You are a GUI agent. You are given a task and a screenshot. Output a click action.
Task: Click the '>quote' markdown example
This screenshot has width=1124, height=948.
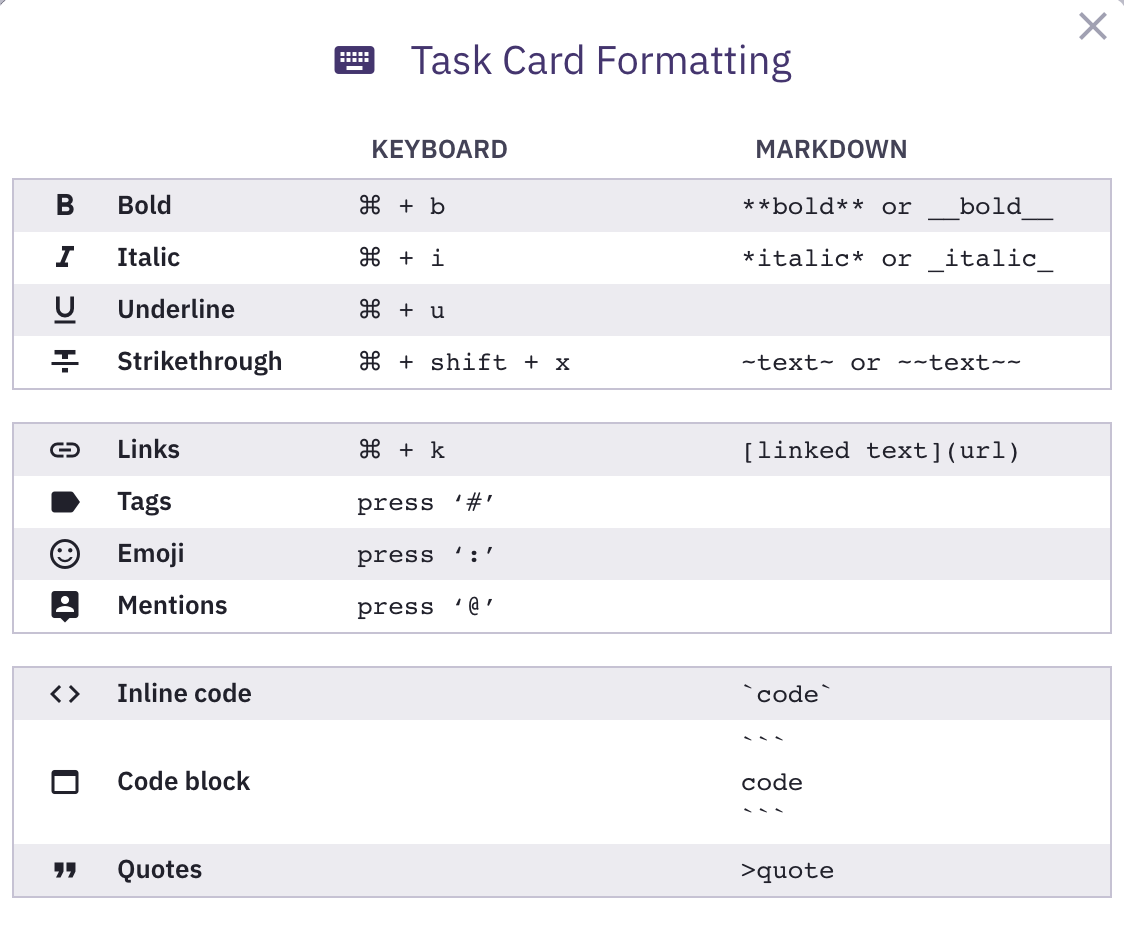(788, 871)
